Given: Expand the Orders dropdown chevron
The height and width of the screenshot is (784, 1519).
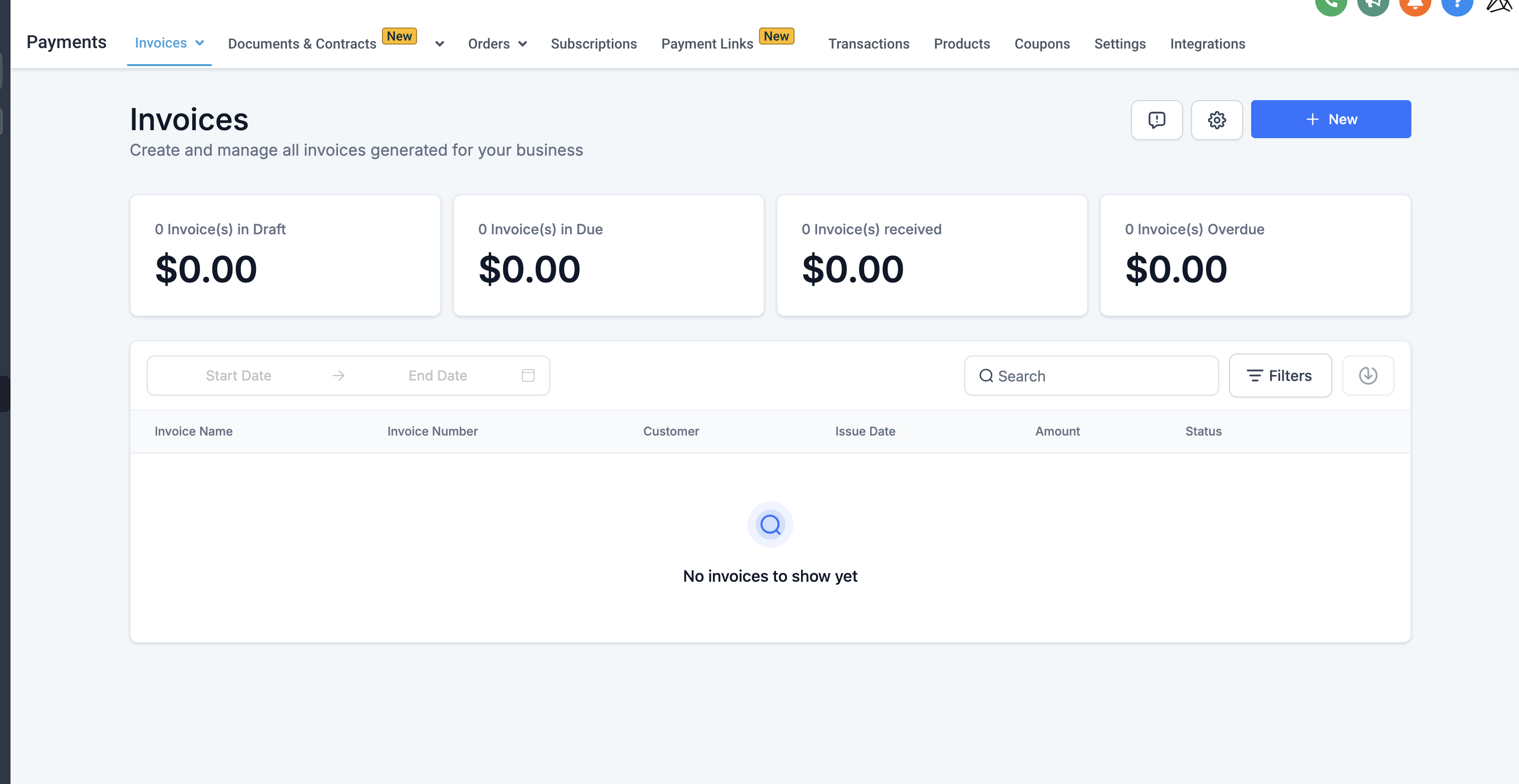Looking at the screenshot, I should tap(523, 44).
